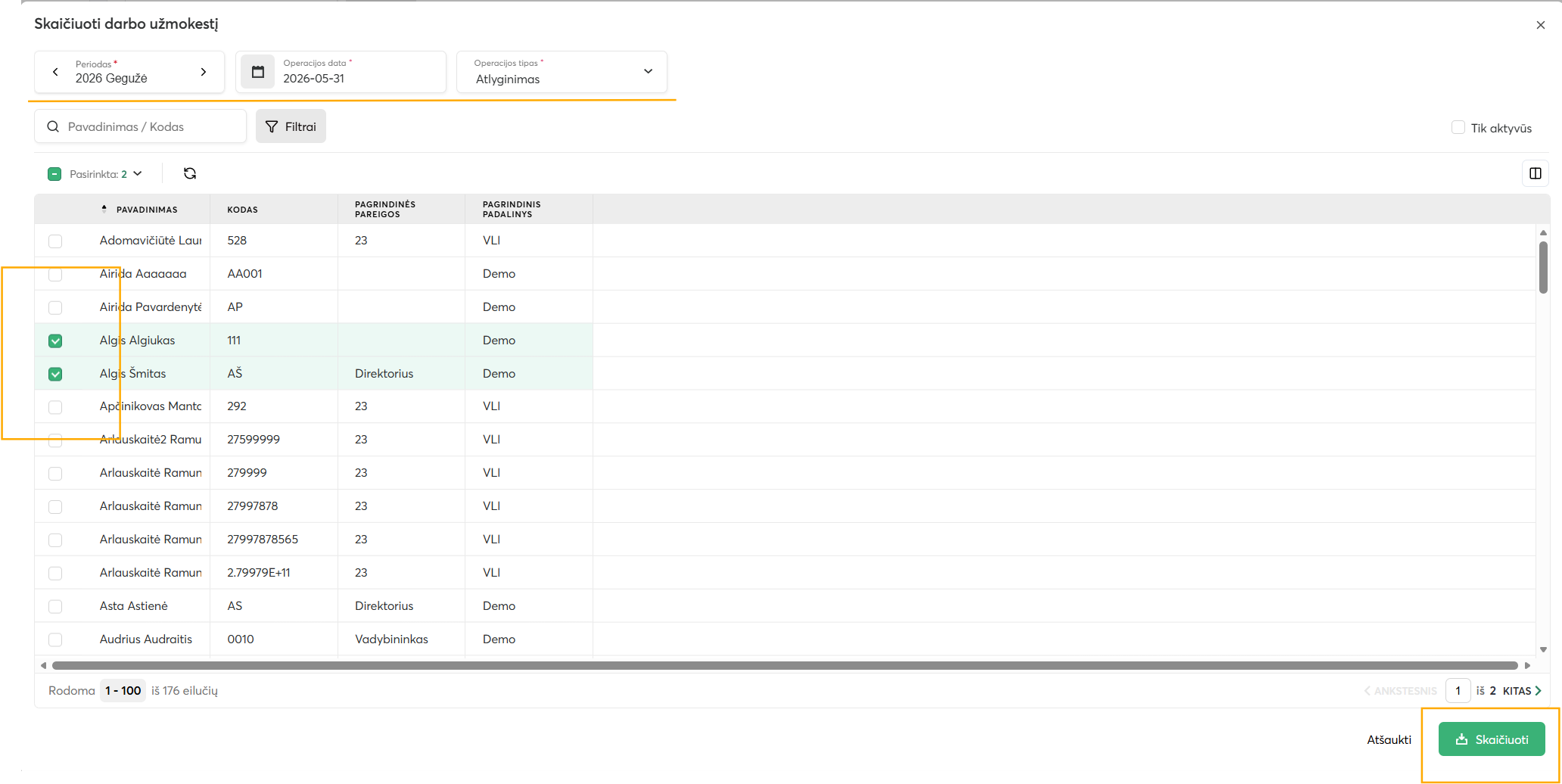Click the refresh list icon

pos(190,173)
